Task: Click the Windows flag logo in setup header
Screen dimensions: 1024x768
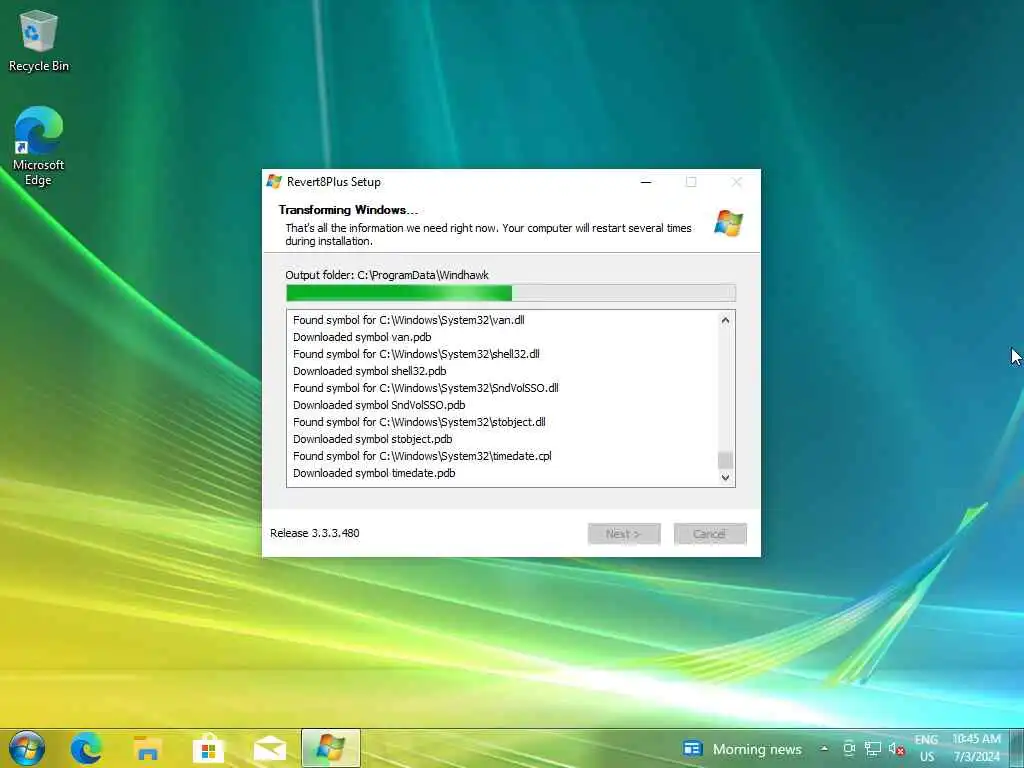Action: click(x=728, y=223)
